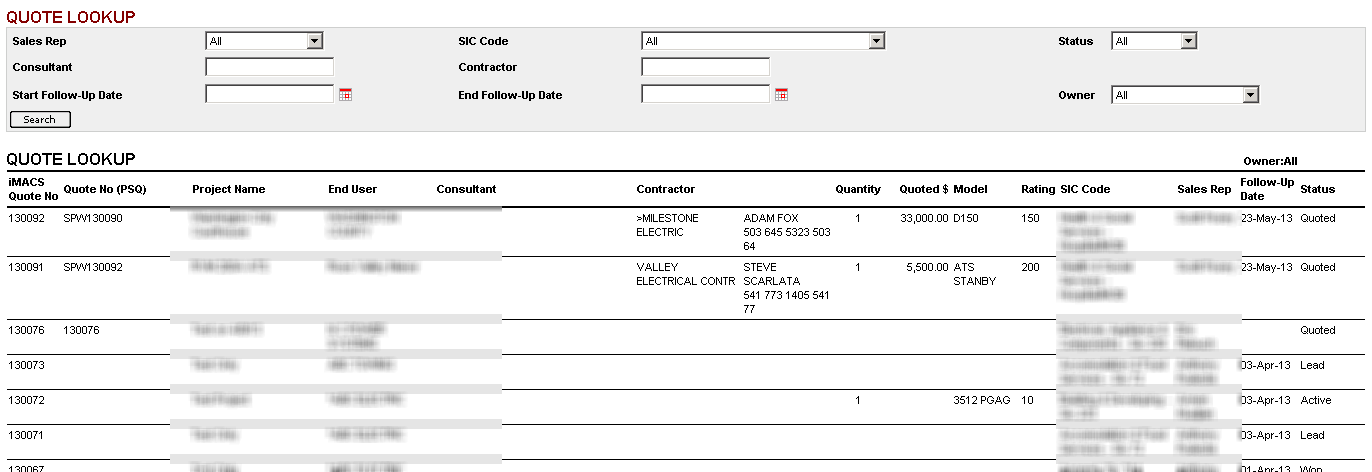This screenshot has height=472, width=1372.
Task: Open the Owner dropdown
Action: [1185, 95]
